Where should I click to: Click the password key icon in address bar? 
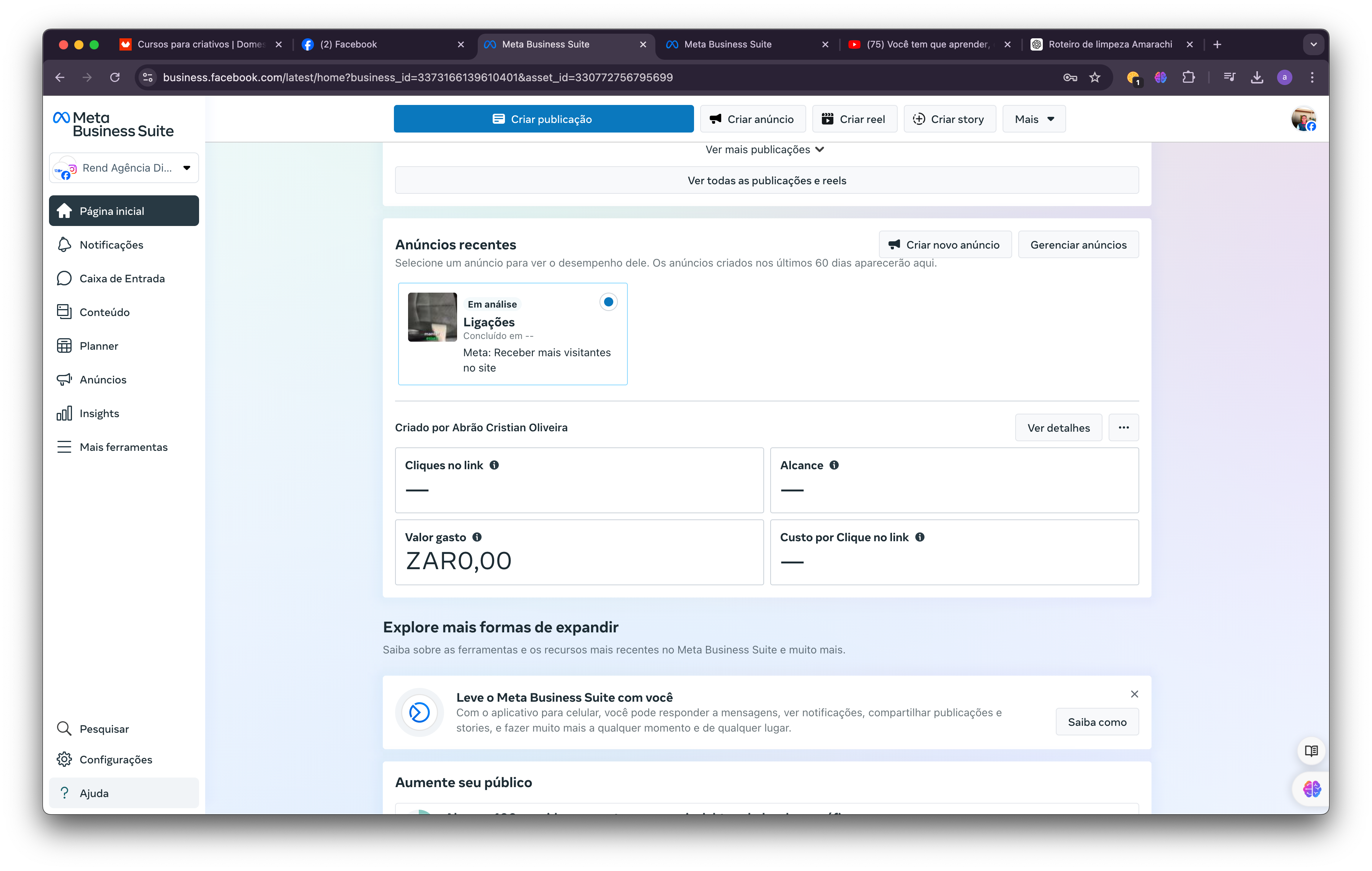coord(1070,77)
